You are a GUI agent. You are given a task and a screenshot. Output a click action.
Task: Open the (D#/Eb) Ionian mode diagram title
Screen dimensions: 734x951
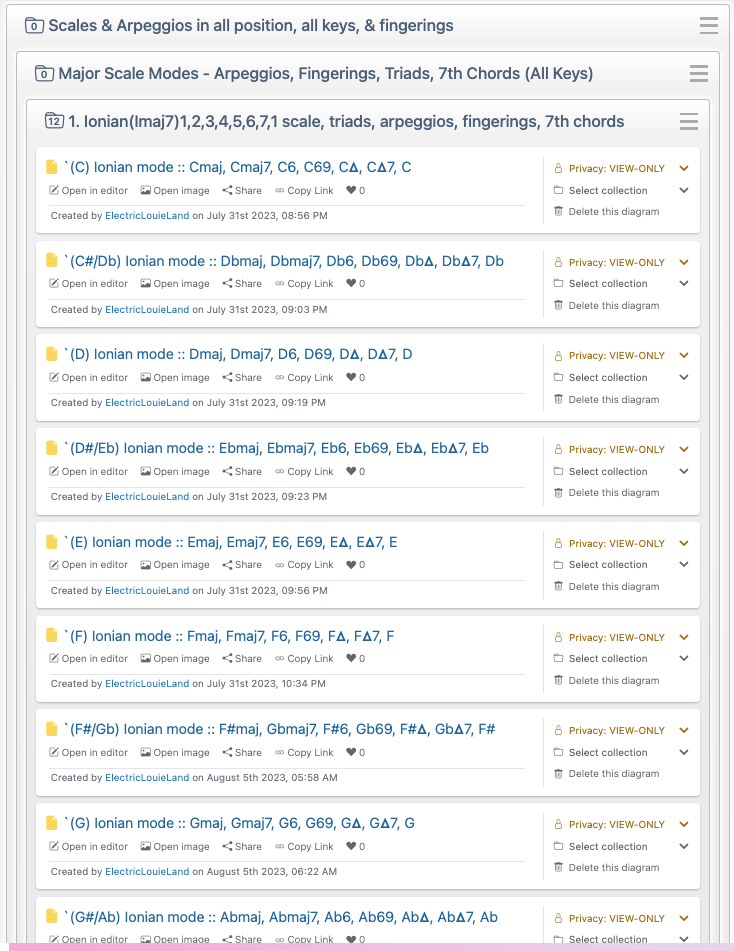(x=277, y=448)
